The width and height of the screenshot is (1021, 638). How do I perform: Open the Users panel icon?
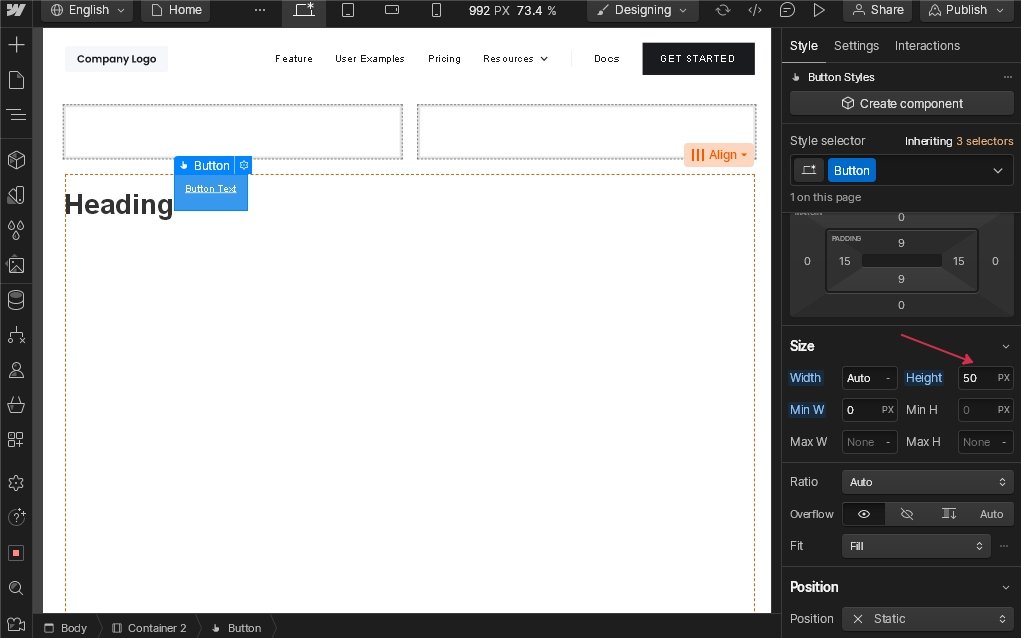pyautogui.click(x=16, y=370)
